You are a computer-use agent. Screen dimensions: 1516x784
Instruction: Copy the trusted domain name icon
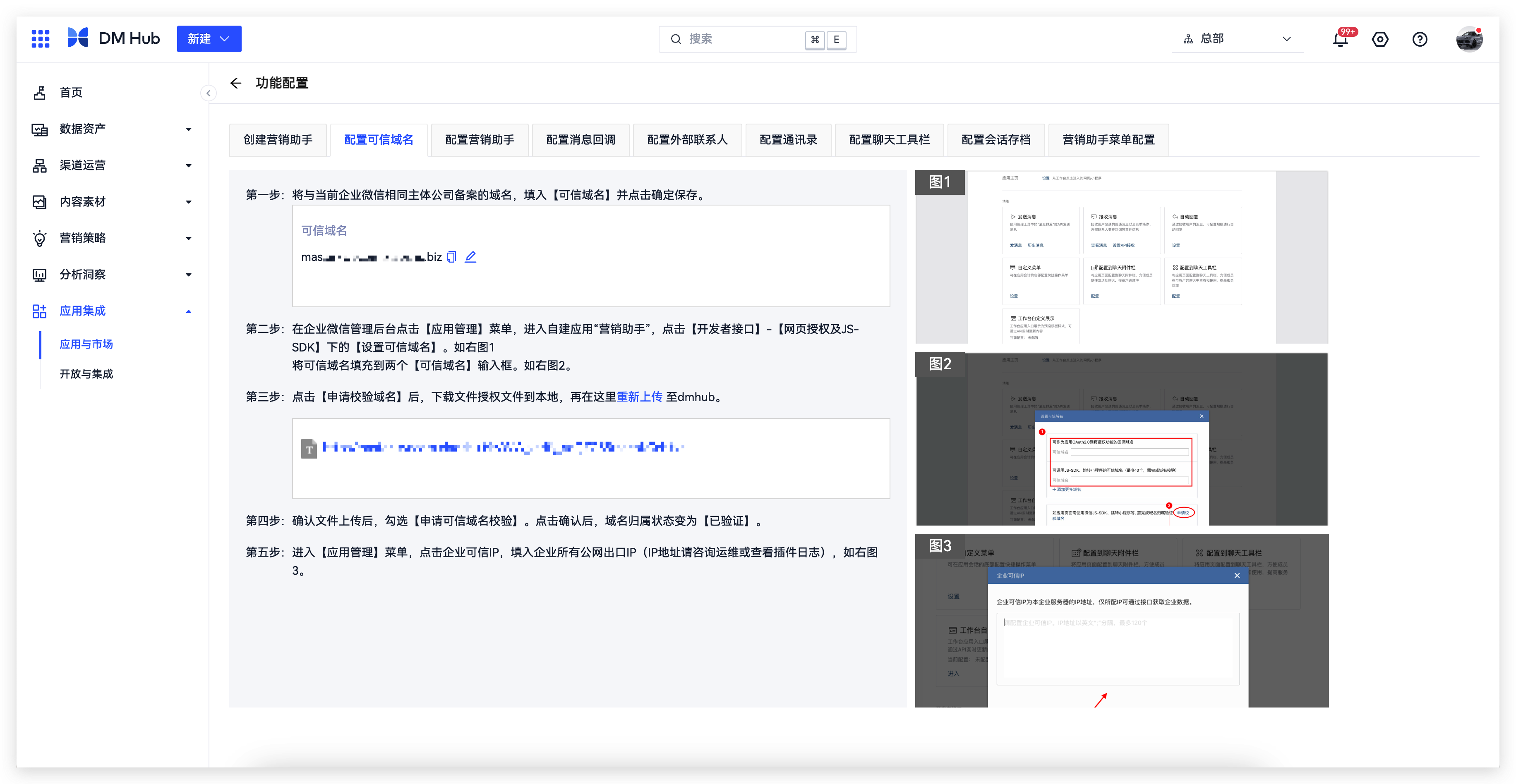click(451, 257)
